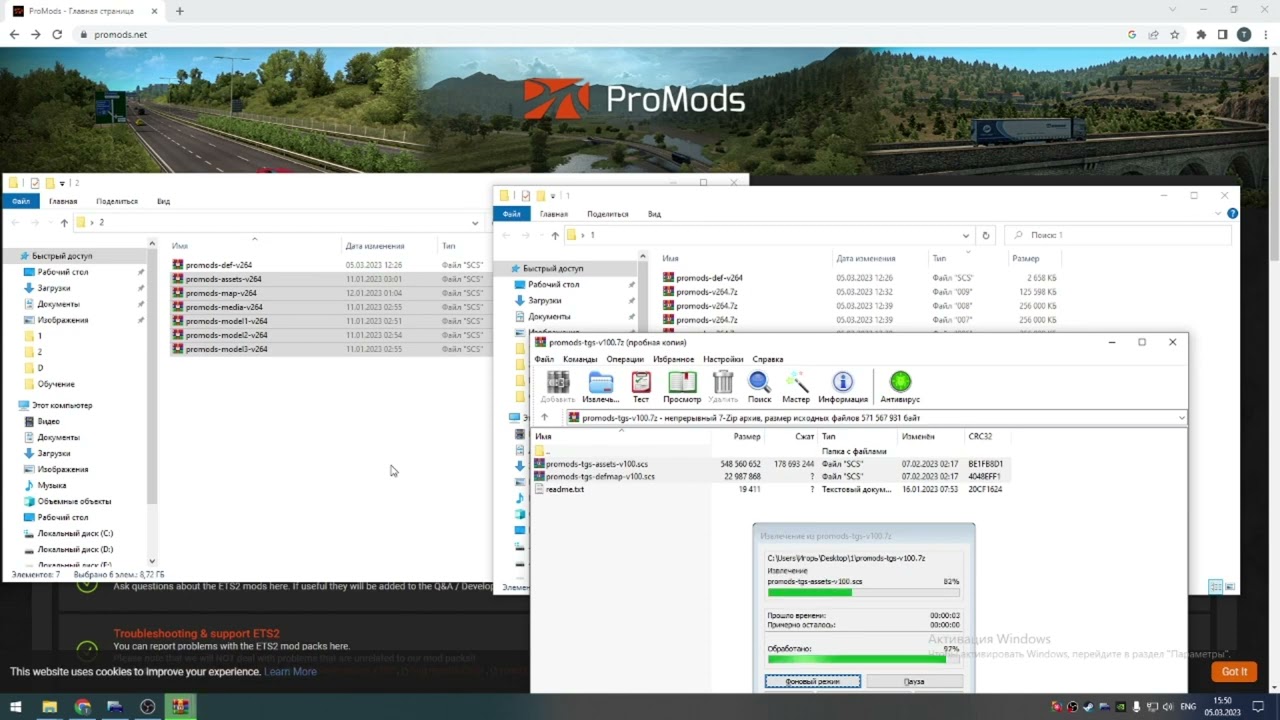Click the Файл button in folder 1 window
This screenshot has width=1280, height=720.
click(x=511, y=214)
